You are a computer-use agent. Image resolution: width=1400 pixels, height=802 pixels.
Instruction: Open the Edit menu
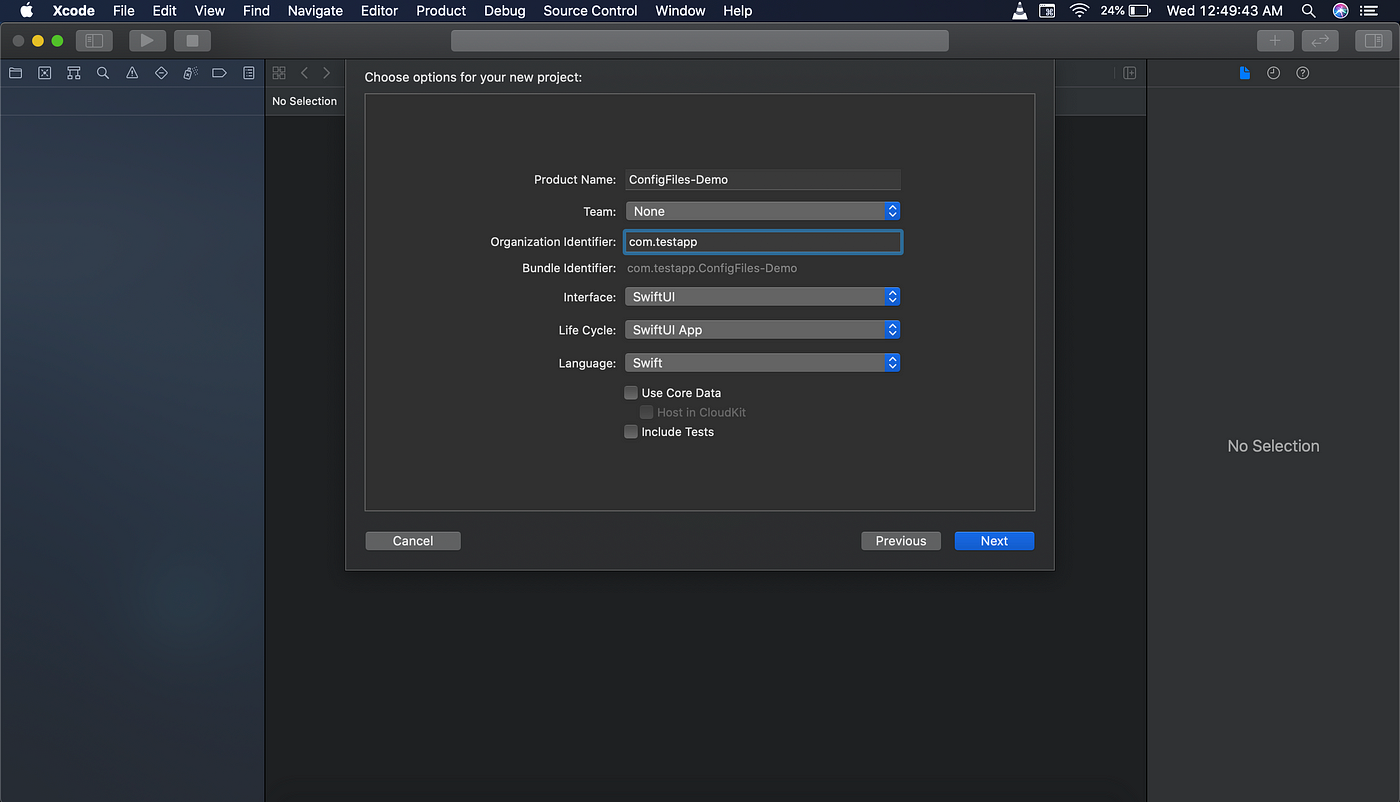(x=164, y=11)
